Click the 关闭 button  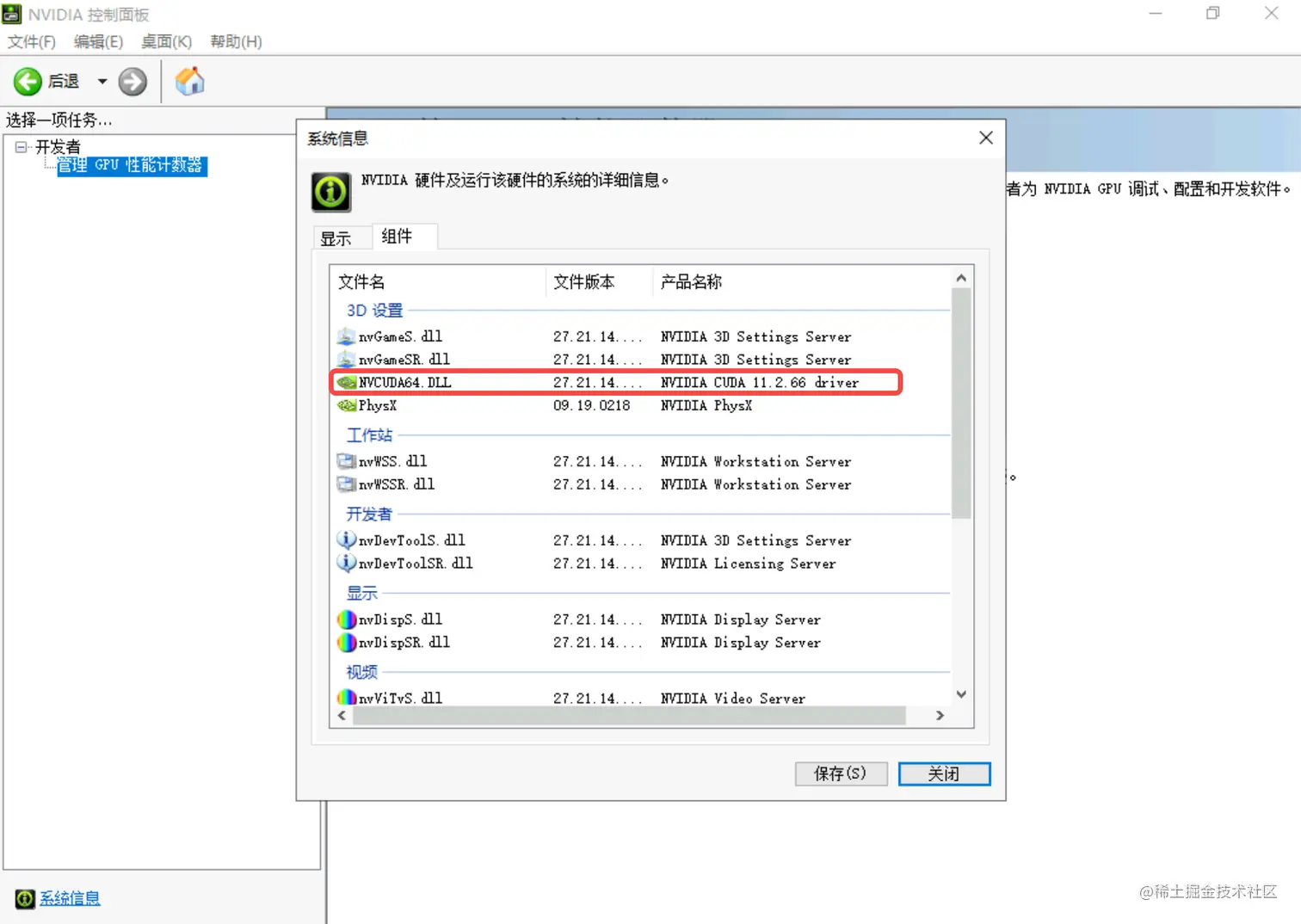click(x=944, y=773)
